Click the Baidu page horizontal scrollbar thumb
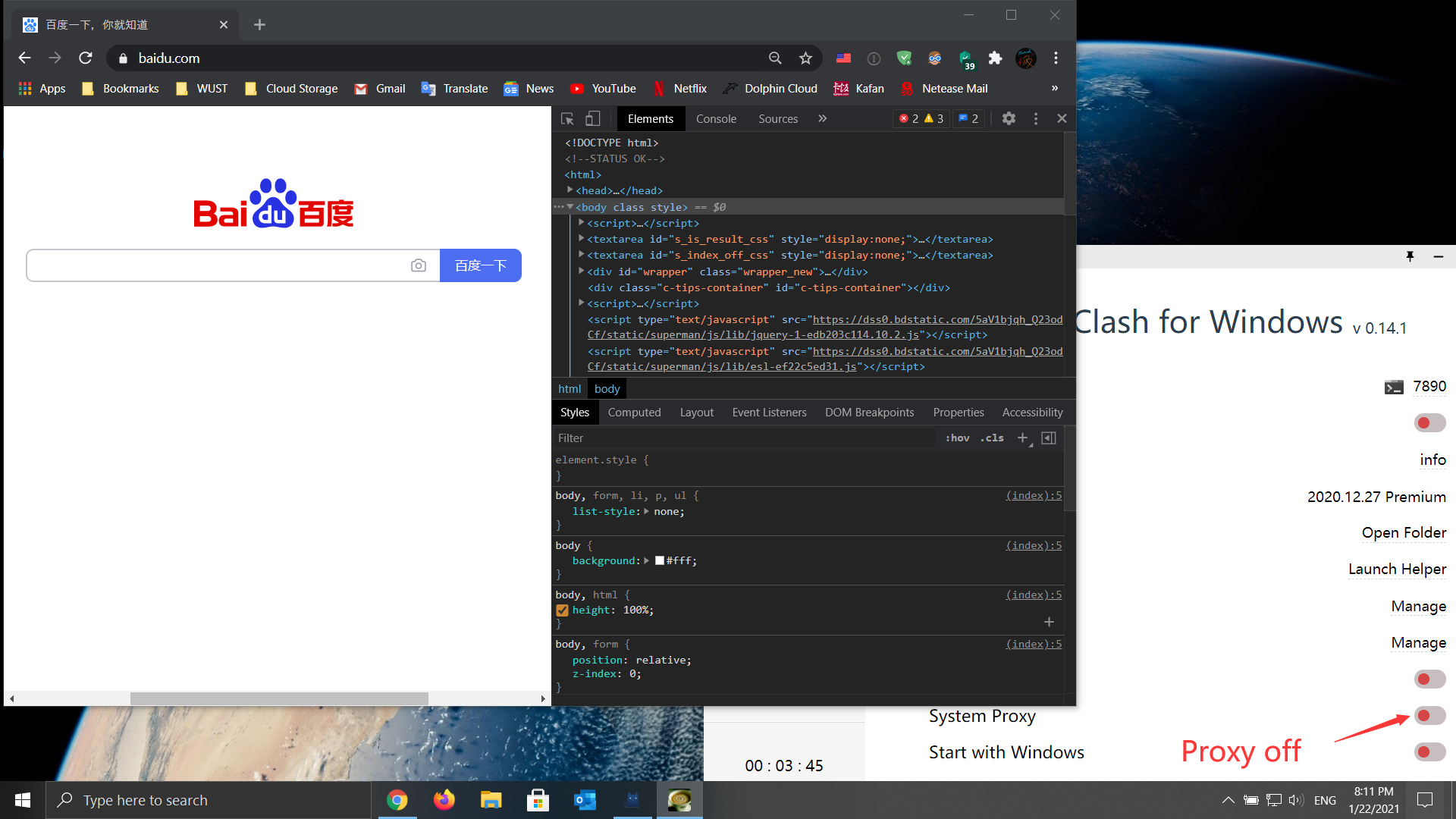This screenshot has width=1456, height=819. coord(279,698)
